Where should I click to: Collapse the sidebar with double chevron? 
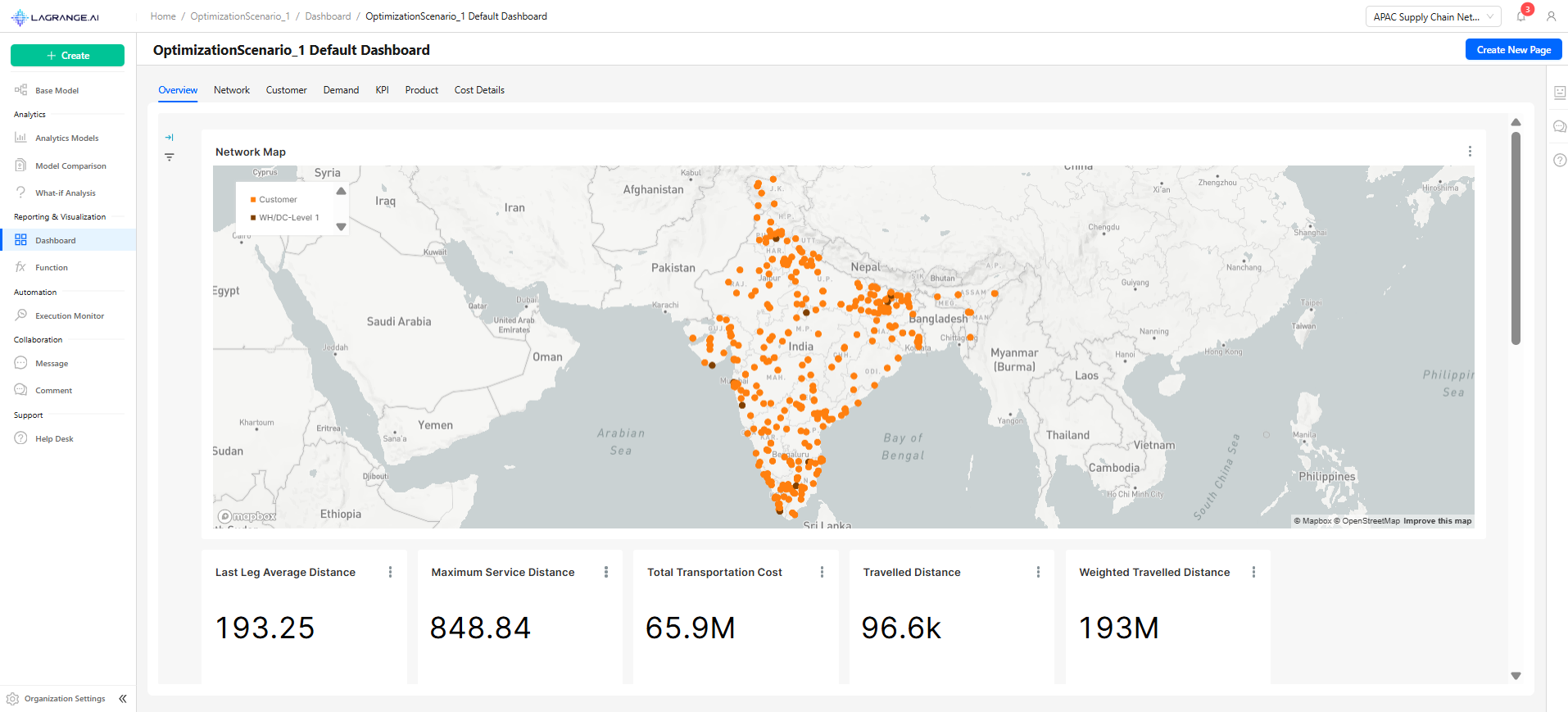point(123,699)
